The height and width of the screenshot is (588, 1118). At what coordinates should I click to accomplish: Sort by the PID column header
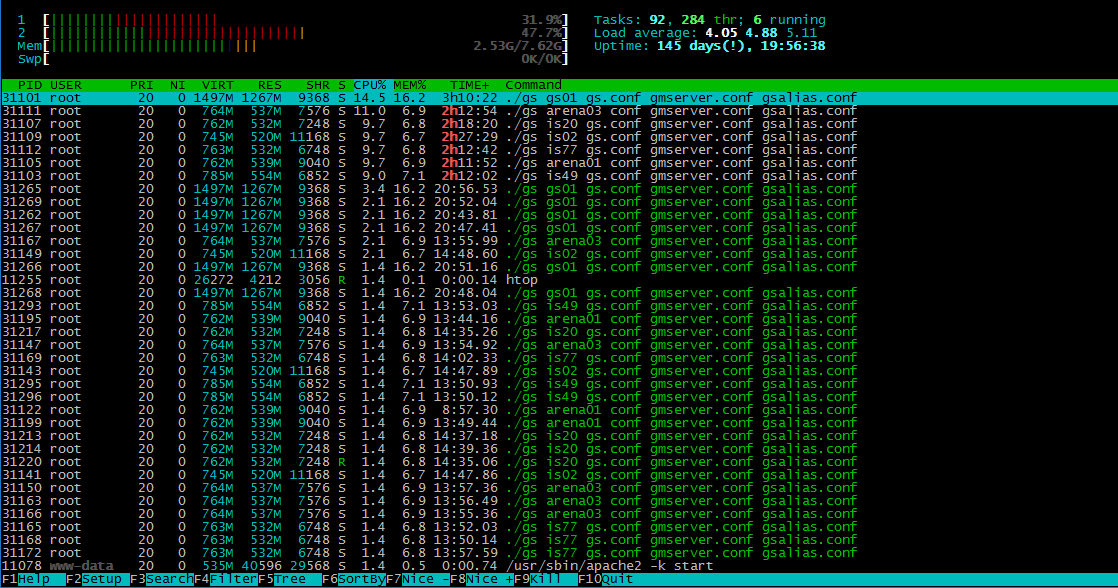(30, 85)
